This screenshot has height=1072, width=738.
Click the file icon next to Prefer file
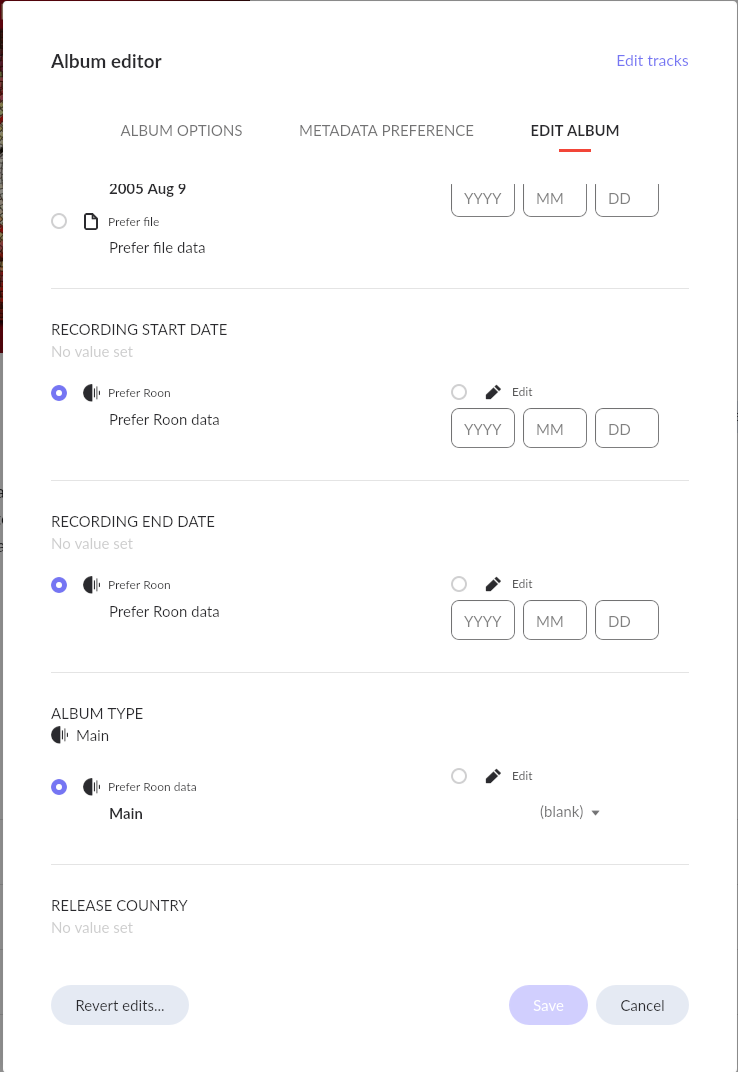(x=91, y=221)
